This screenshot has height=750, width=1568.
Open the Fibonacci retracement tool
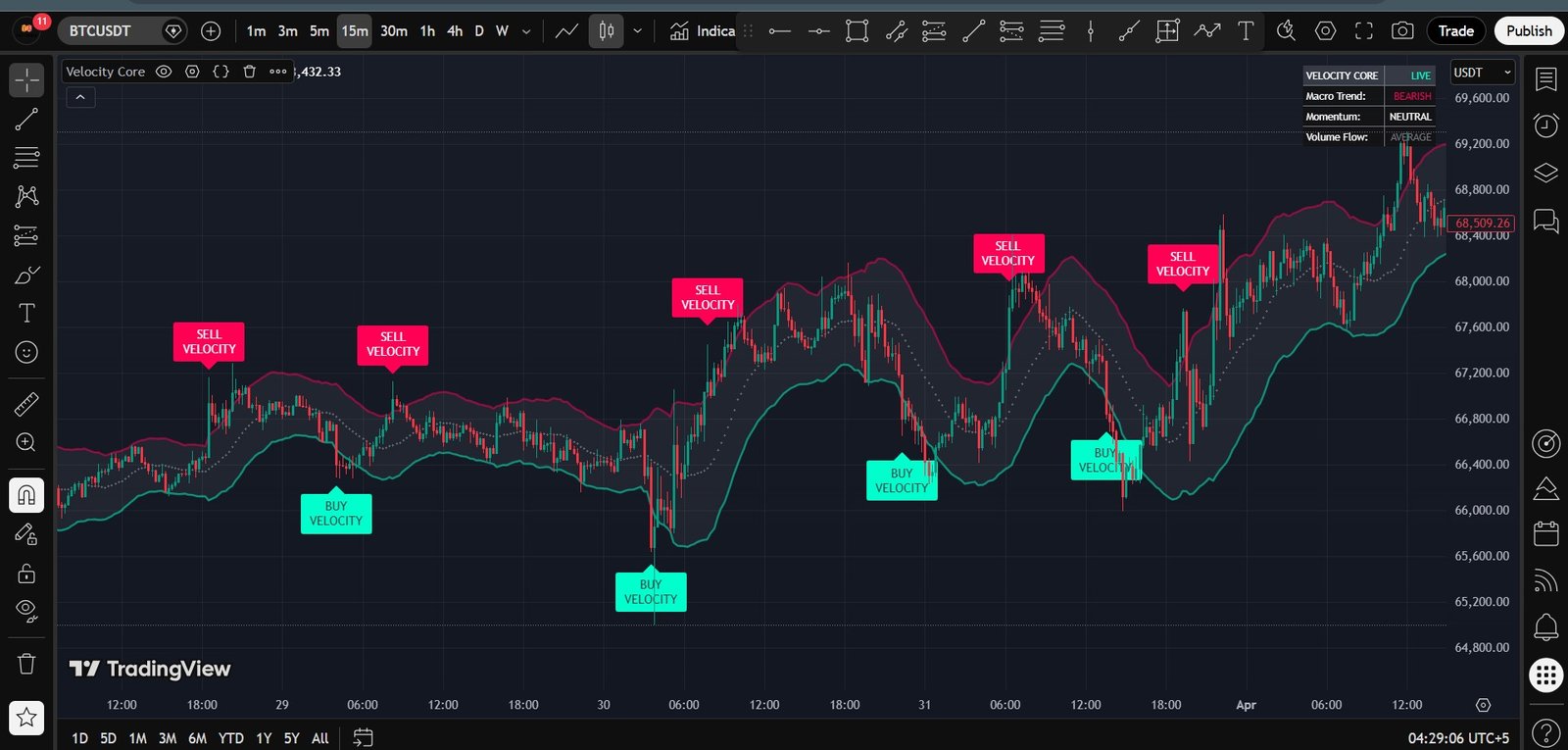click(26, 157)
